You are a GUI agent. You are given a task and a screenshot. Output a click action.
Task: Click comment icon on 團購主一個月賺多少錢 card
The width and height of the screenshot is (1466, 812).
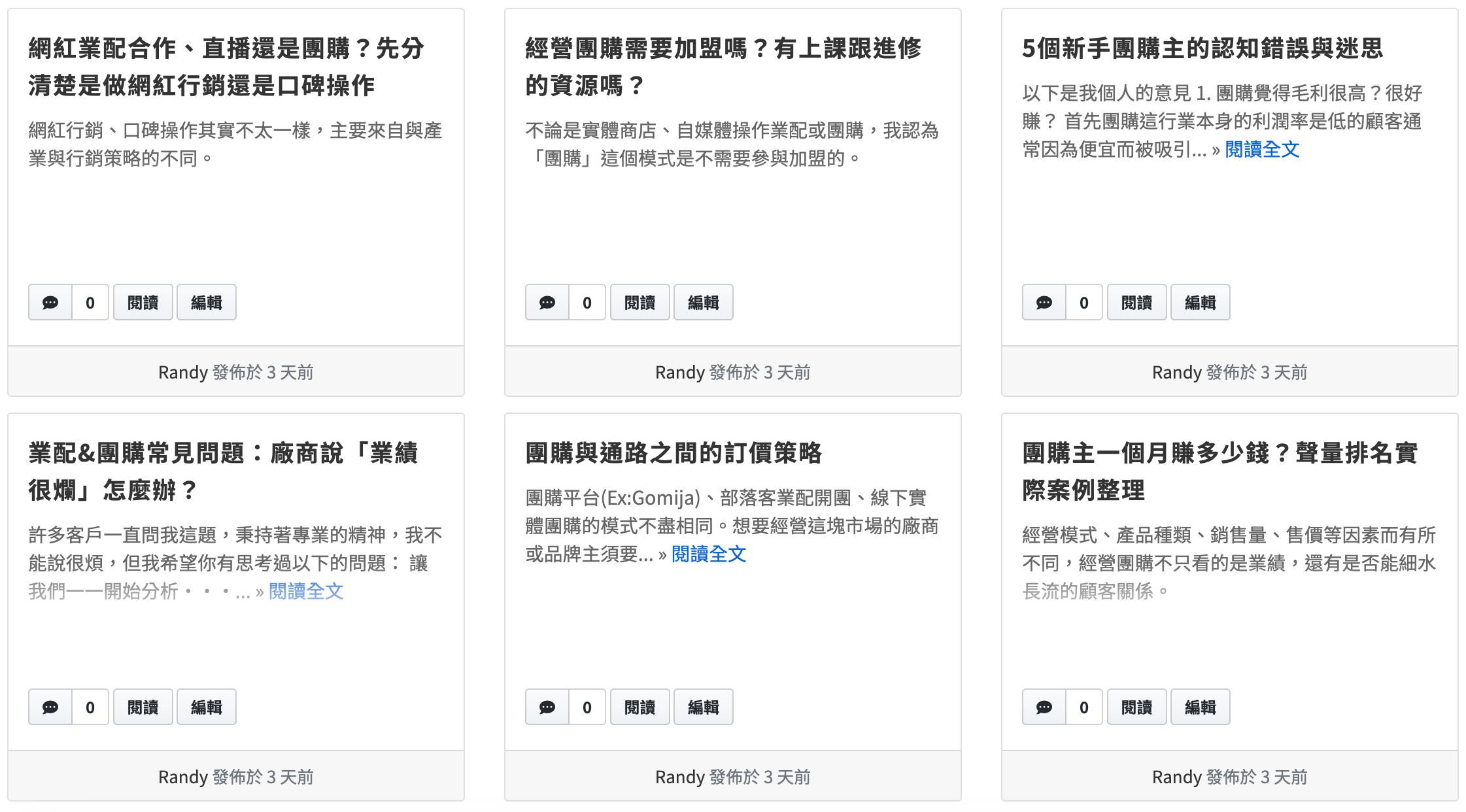coord(1044,707)
